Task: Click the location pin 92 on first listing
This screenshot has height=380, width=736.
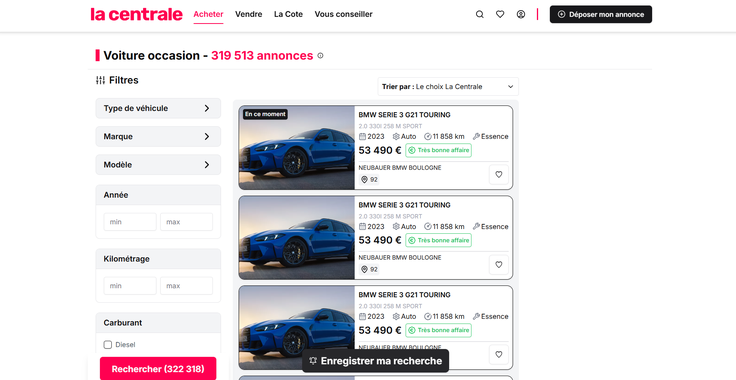Action: 369,179
